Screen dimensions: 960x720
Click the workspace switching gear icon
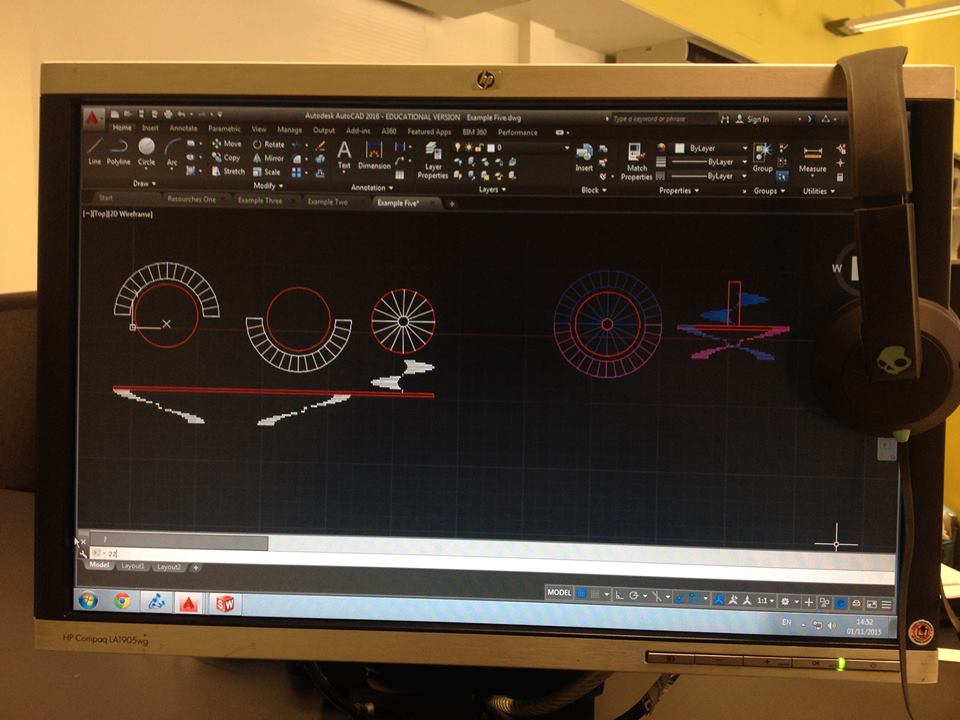[x=787, y=602]
